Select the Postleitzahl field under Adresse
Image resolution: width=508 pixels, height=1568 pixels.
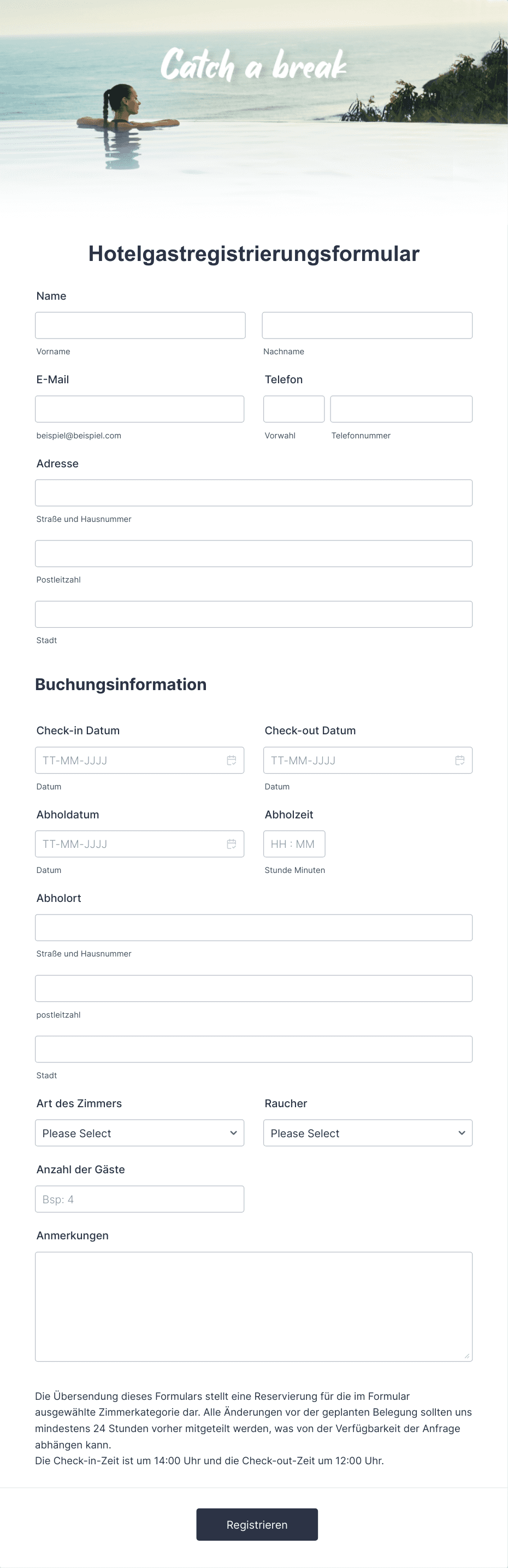pyautogui.click(x=254, y=553)
